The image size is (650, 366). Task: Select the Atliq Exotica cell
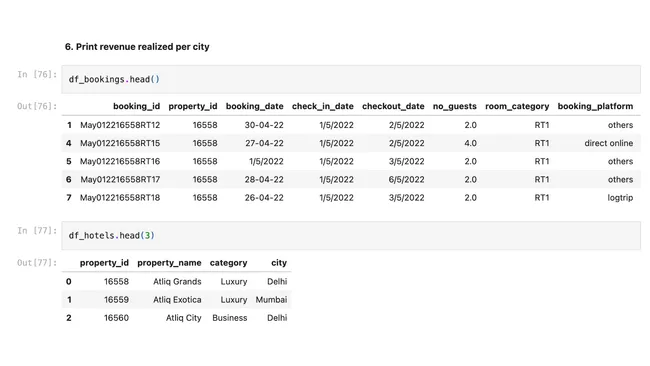tap(177, 300)
